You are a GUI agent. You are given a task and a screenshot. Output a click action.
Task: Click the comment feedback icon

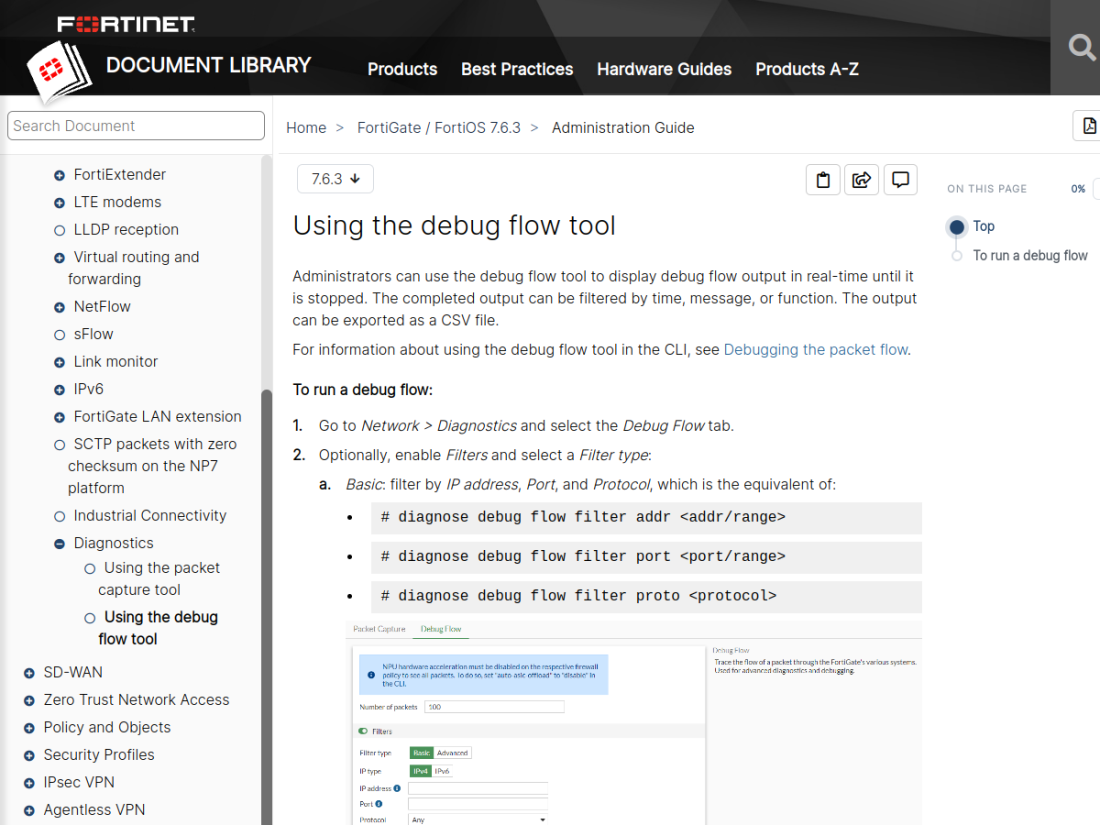click(900, 180)
